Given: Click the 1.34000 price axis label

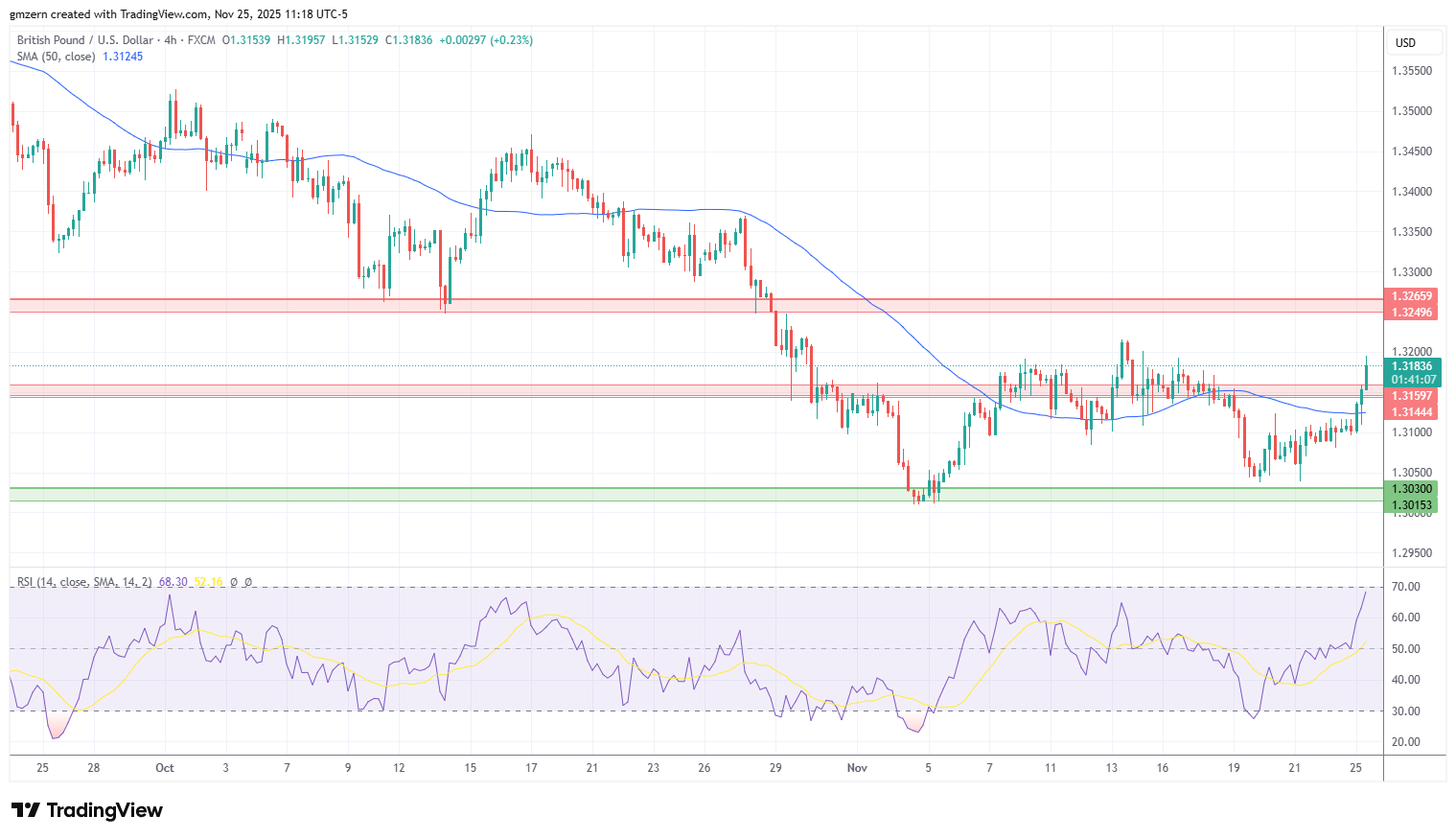Looking at the screenshot, I should pyautogui.click(x=1412, y=192).
